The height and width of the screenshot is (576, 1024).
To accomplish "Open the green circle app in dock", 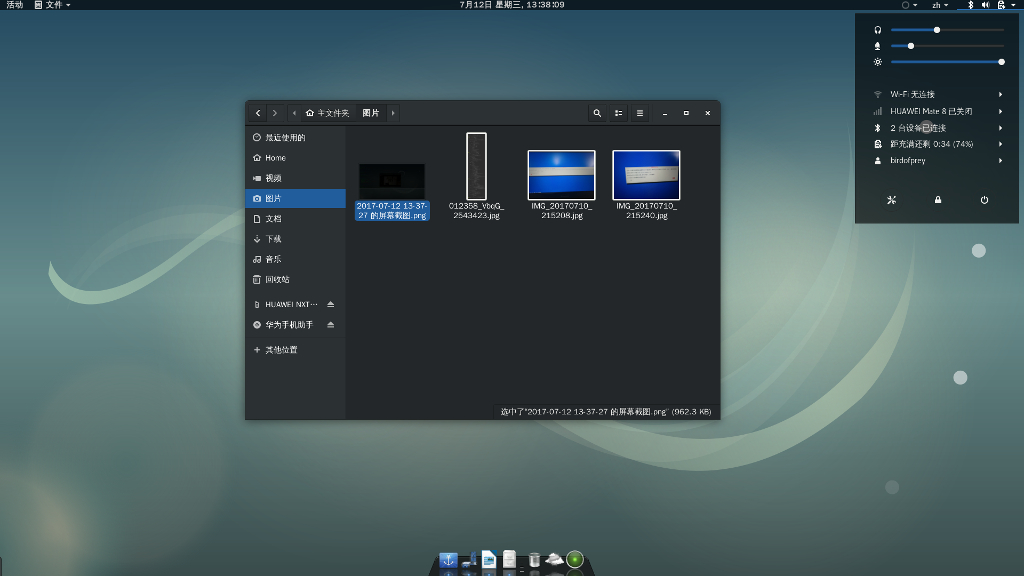I will point(575,560).
